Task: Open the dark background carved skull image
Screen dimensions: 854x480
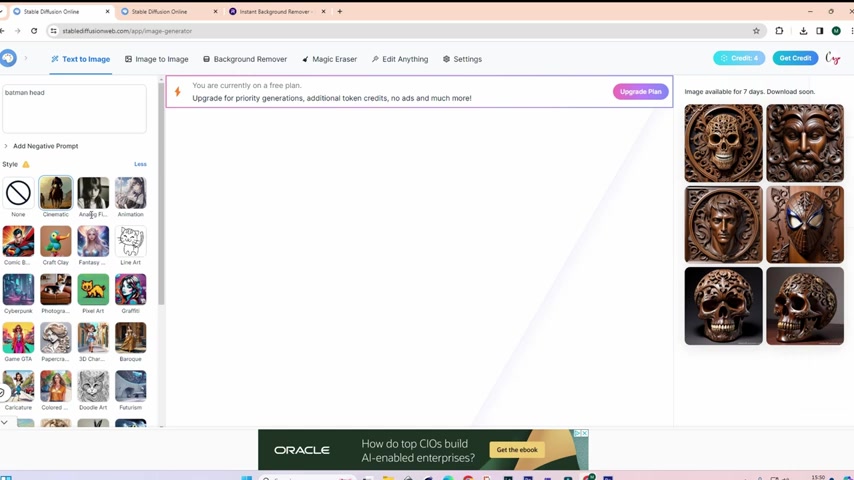Action: click(723, 306)
